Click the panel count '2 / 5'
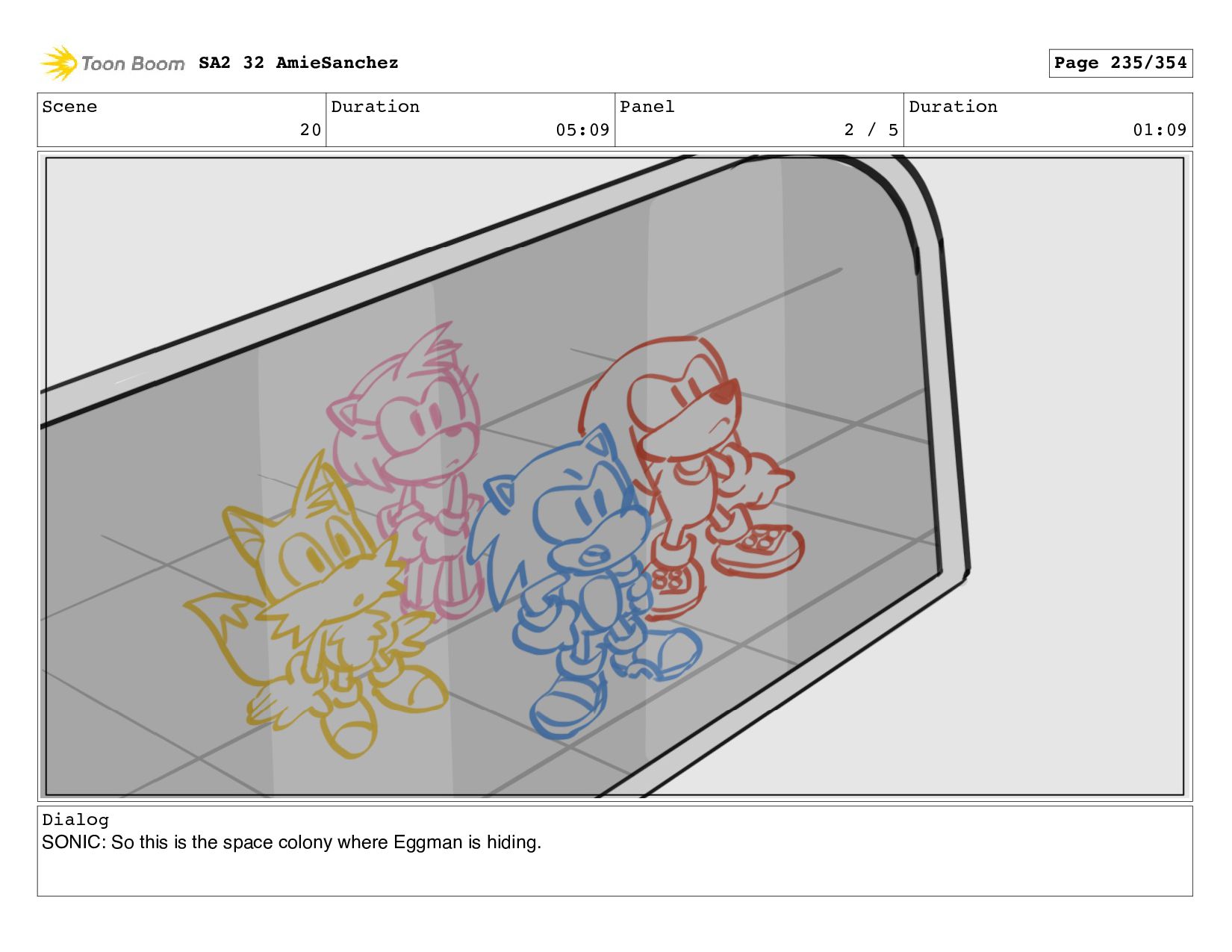 (x=871, y=130)
